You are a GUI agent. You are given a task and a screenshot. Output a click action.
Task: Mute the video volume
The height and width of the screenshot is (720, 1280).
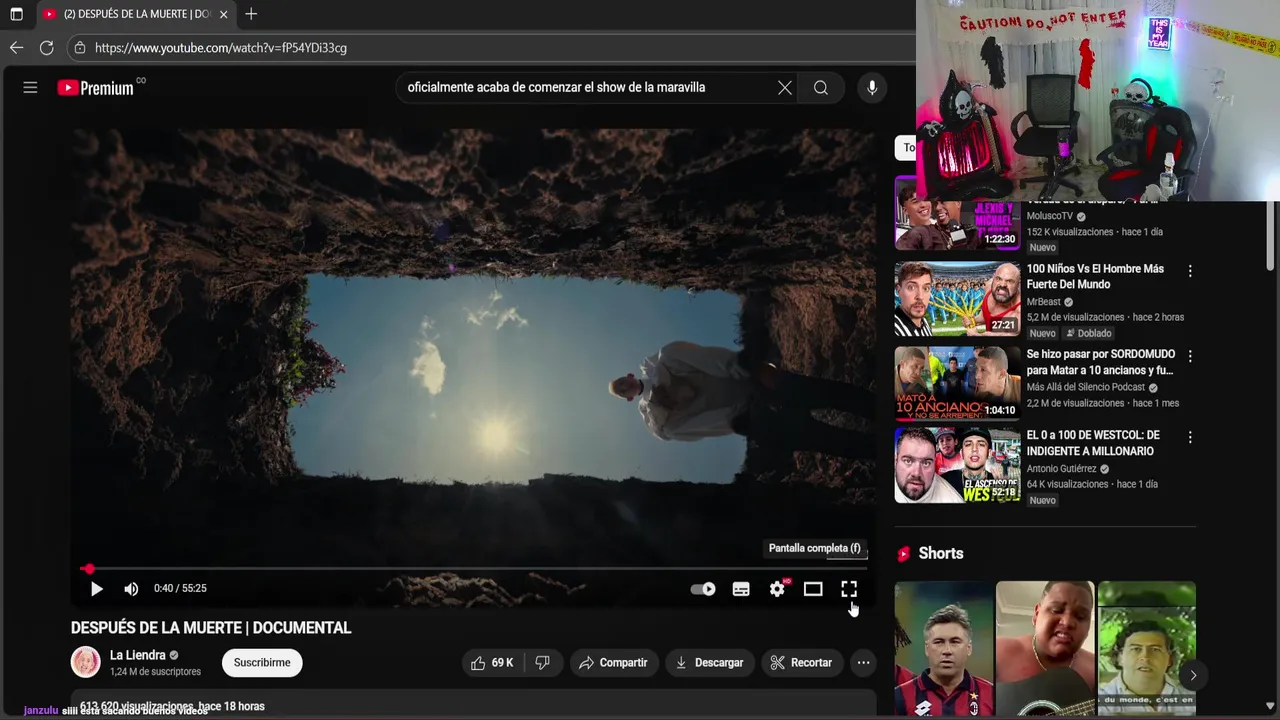[131, 589]
